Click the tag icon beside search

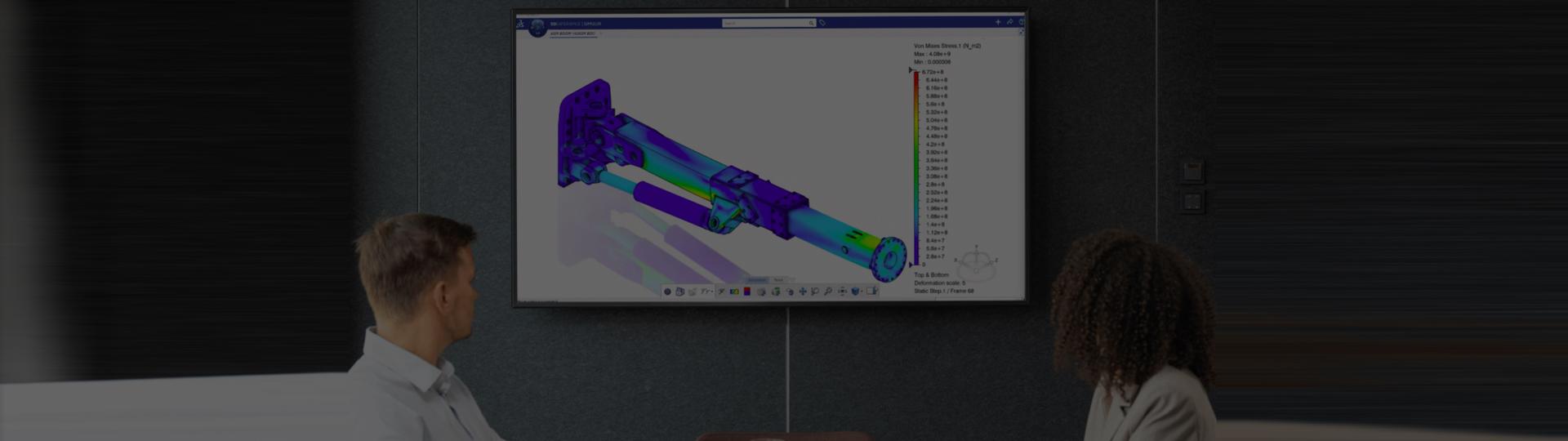tap(822, 24)
